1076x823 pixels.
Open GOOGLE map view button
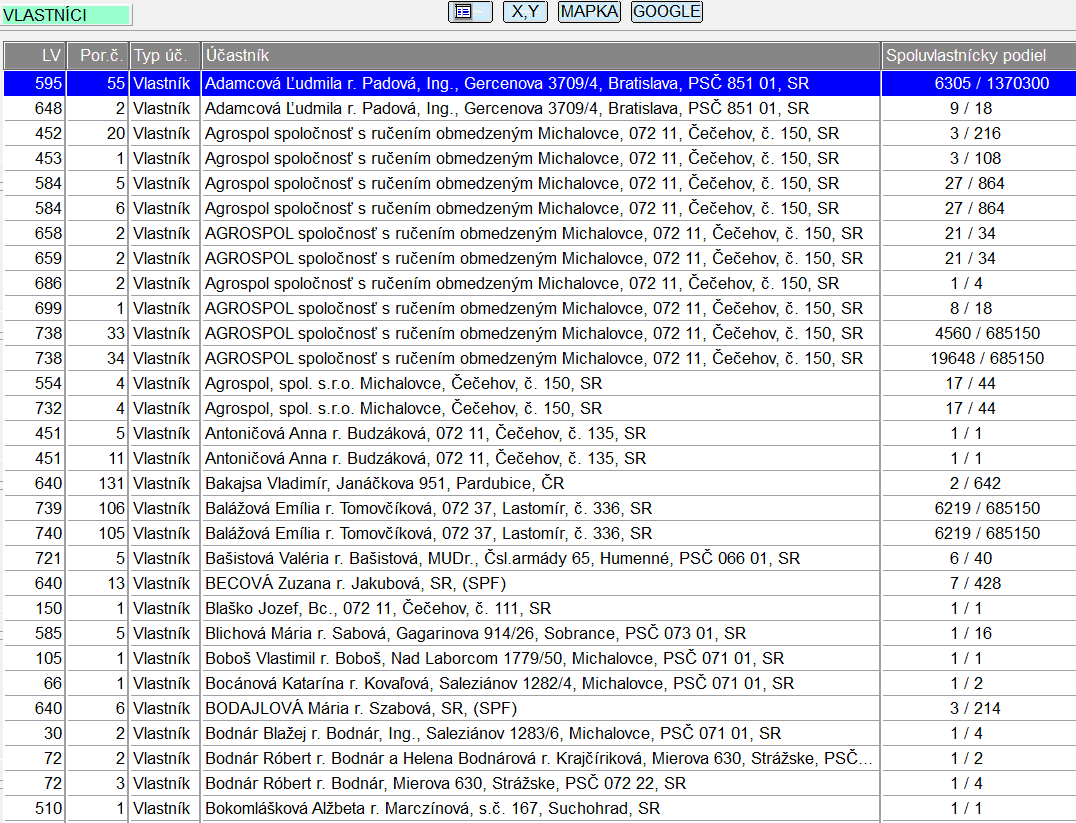click(666, 12)
